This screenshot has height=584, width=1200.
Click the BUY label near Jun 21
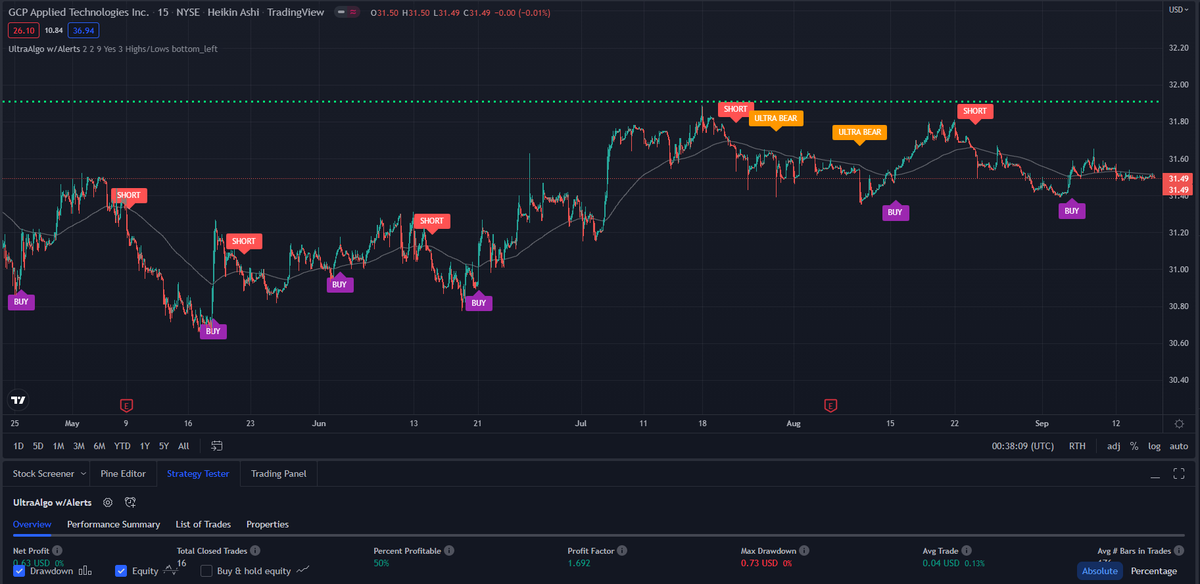478,302
